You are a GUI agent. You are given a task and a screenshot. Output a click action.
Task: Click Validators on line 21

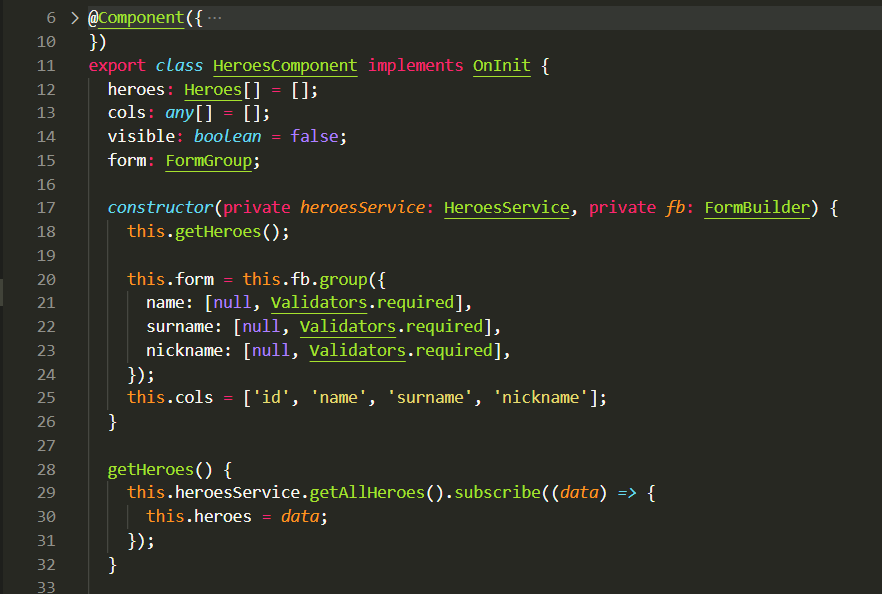319,303
